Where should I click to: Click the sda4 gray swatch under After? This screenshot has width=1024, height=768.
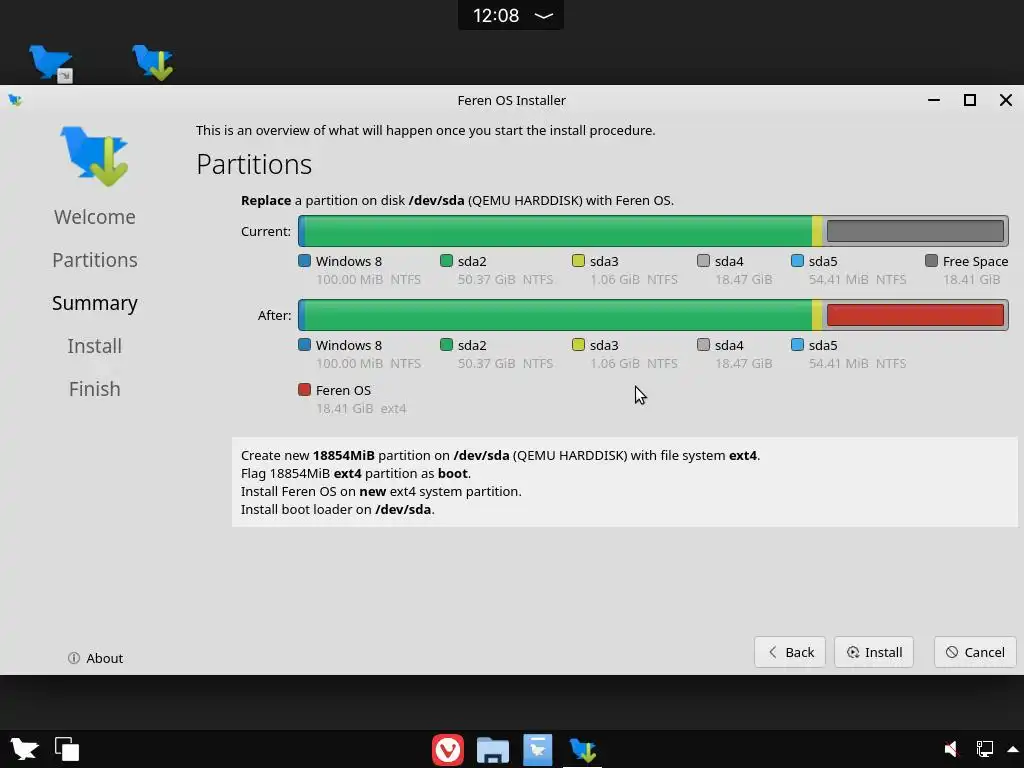[x=703, y=344]
